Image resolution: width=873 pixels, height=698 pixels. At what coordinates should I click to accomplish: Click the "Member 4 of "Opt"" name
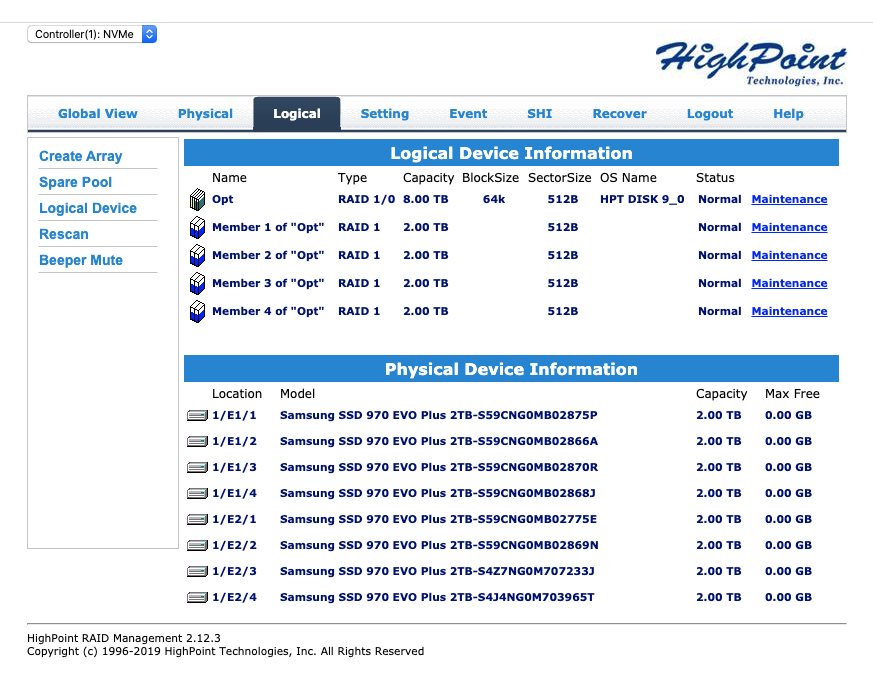point(268,311)
